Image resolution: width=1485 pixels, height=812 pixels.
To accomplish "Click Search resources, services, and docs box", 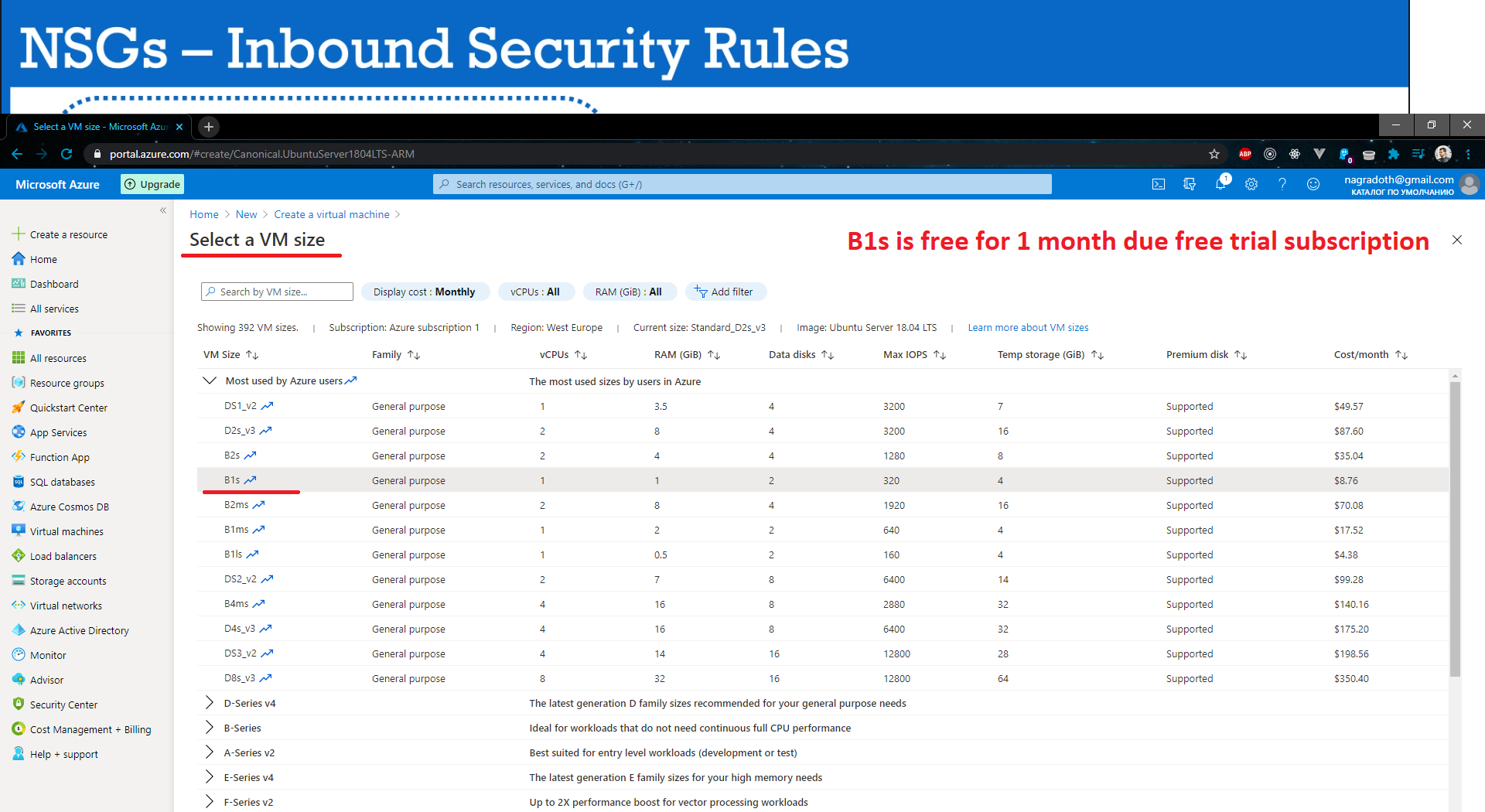I will [x=742, y=184].
